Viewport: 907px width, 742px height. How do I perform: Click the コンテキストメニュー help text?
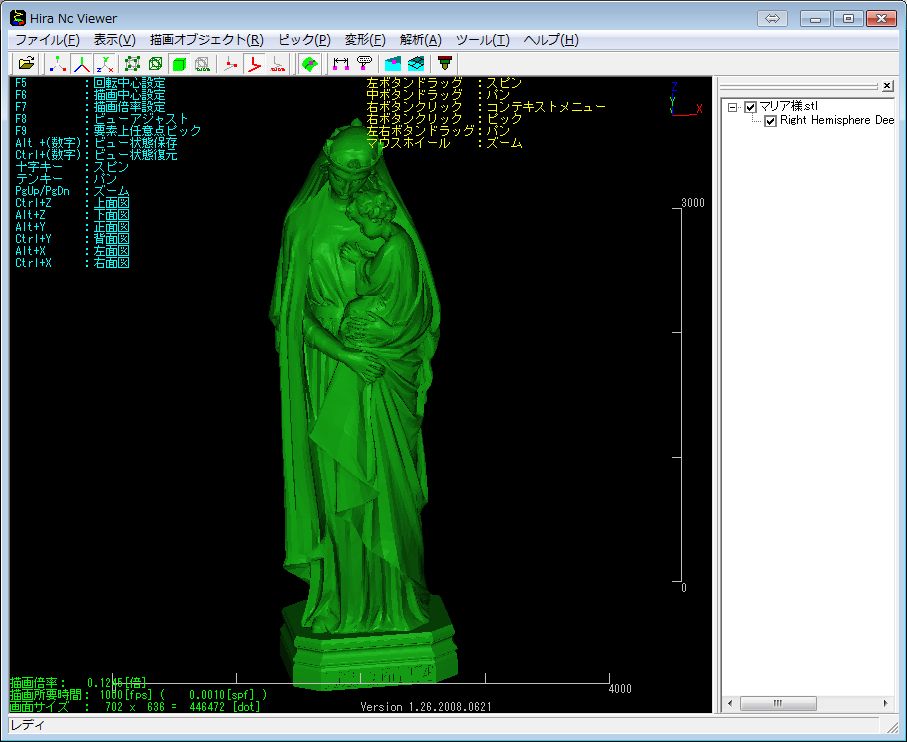coord(546,106)
